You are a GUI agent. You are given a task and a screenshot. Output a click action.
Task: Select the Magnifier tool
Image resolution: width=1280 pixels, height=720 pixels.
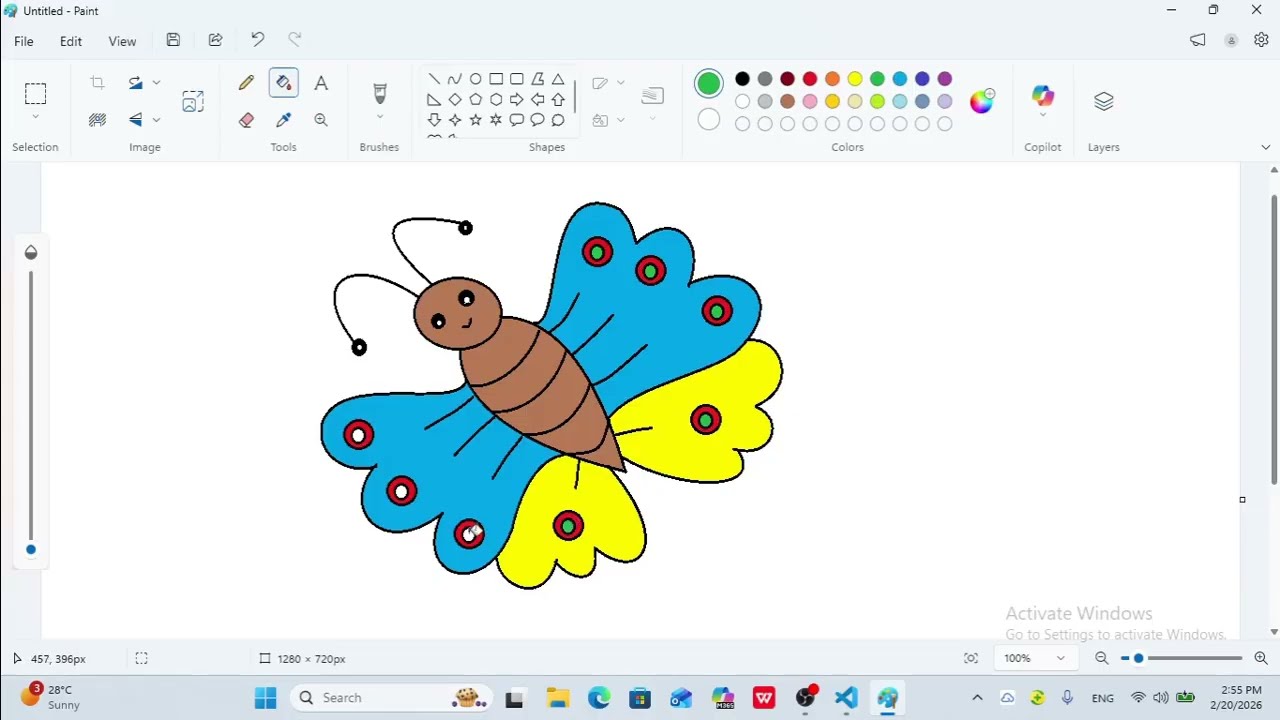tap(321, 120)
